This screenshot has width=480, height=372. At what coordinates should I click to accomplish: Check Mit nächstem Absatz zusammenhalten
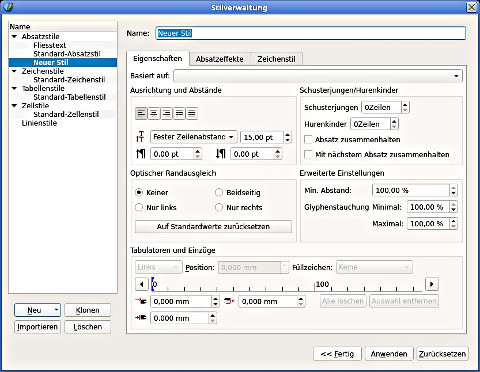tap(308, 154)
